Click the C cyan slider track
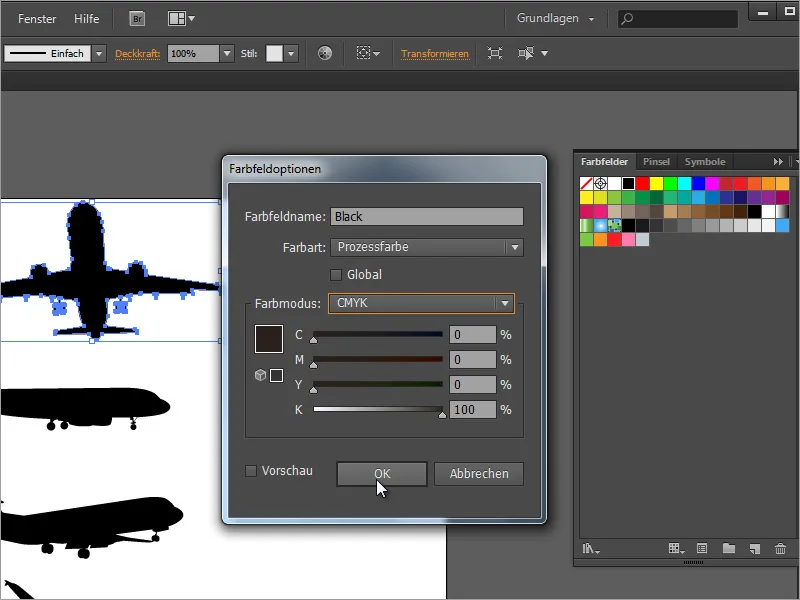The width and height of the screenshot is (800, 600). pyautogui.click(x=378, y=335)
